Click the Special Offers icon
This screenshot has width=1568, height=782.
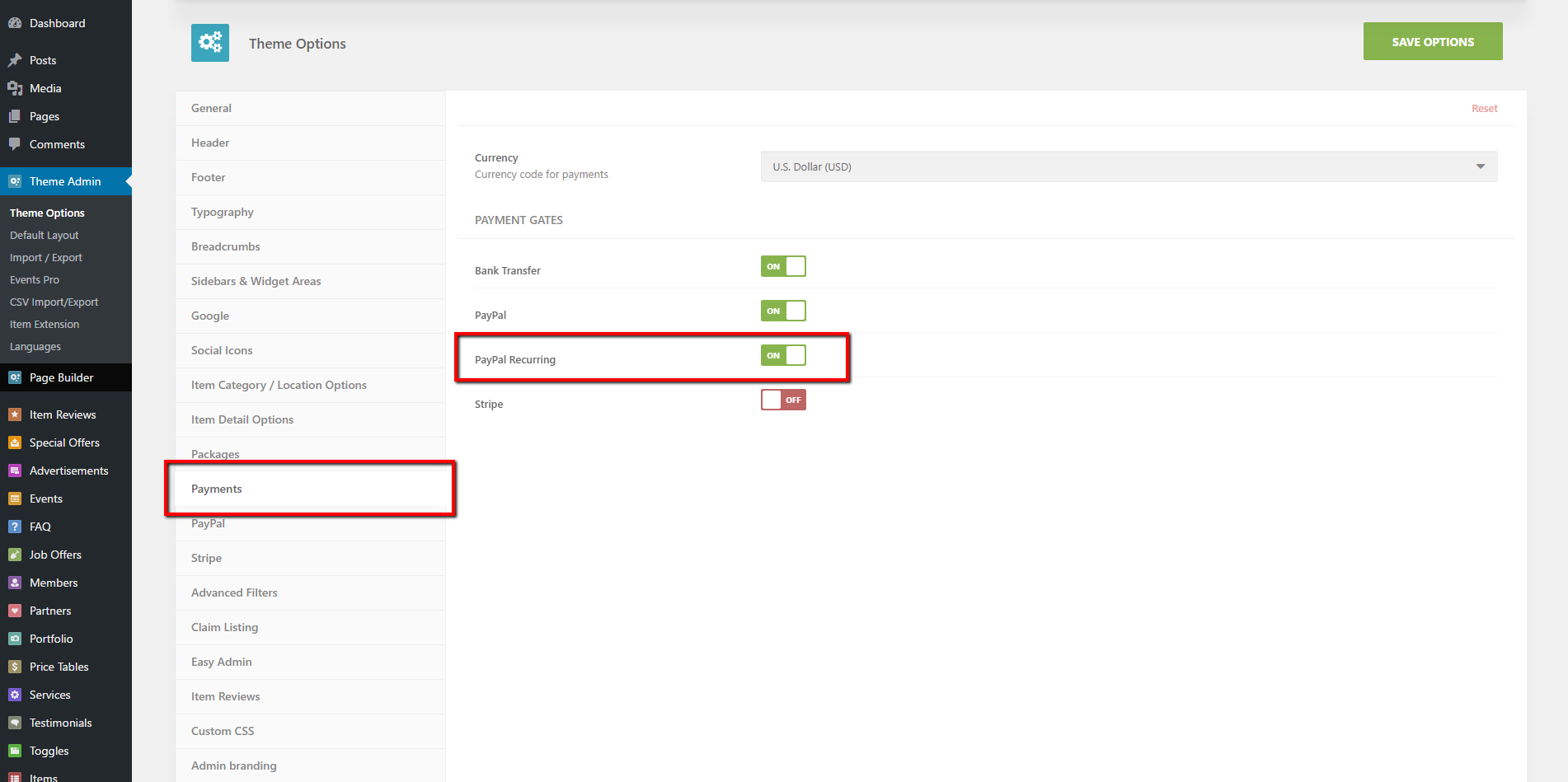pyautogui.click(x=15, y=443)
